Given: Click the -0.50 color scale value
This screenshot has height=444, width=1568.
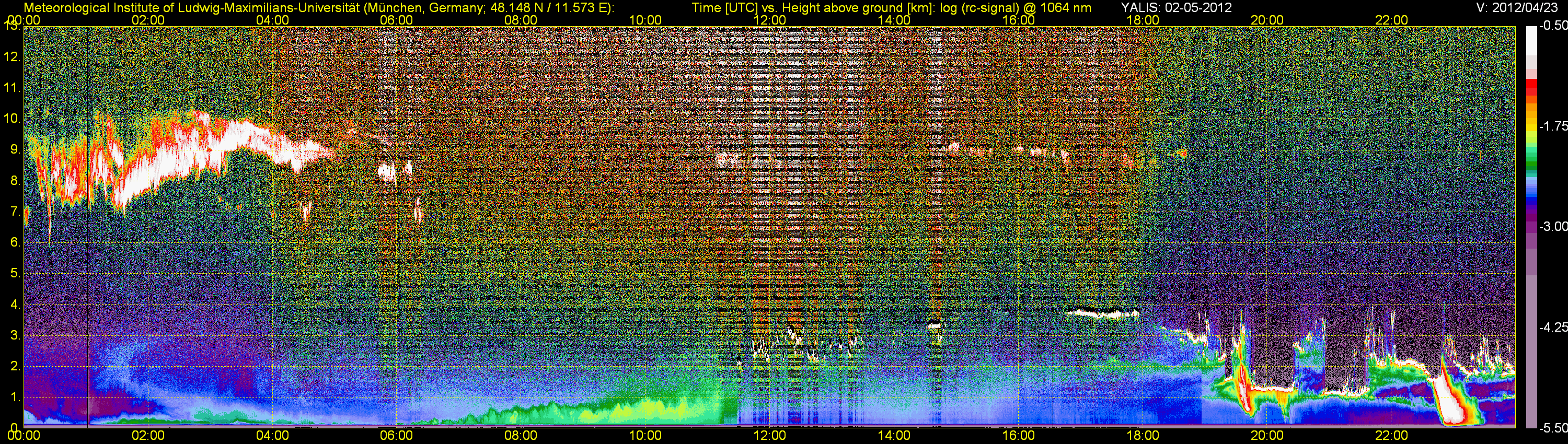Looking at the screenshot, I should [1553, 26].
